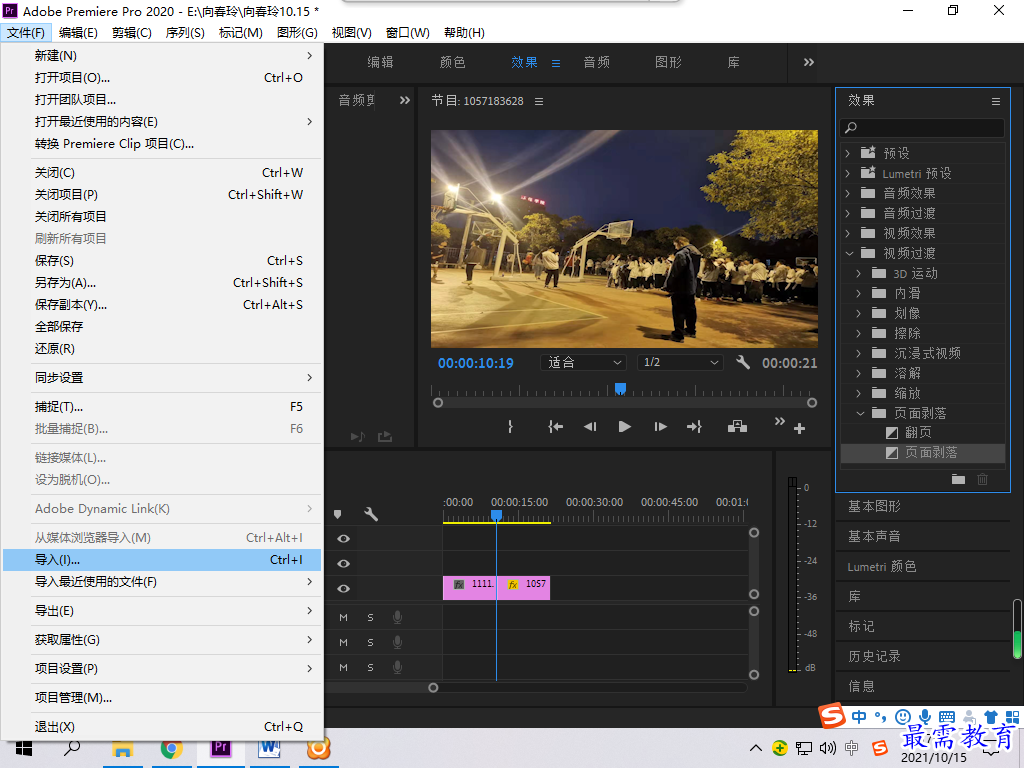This screenshot has width=1024, height=768.
Task: Show more transport buttons chevron
Action: pos(779,421)
